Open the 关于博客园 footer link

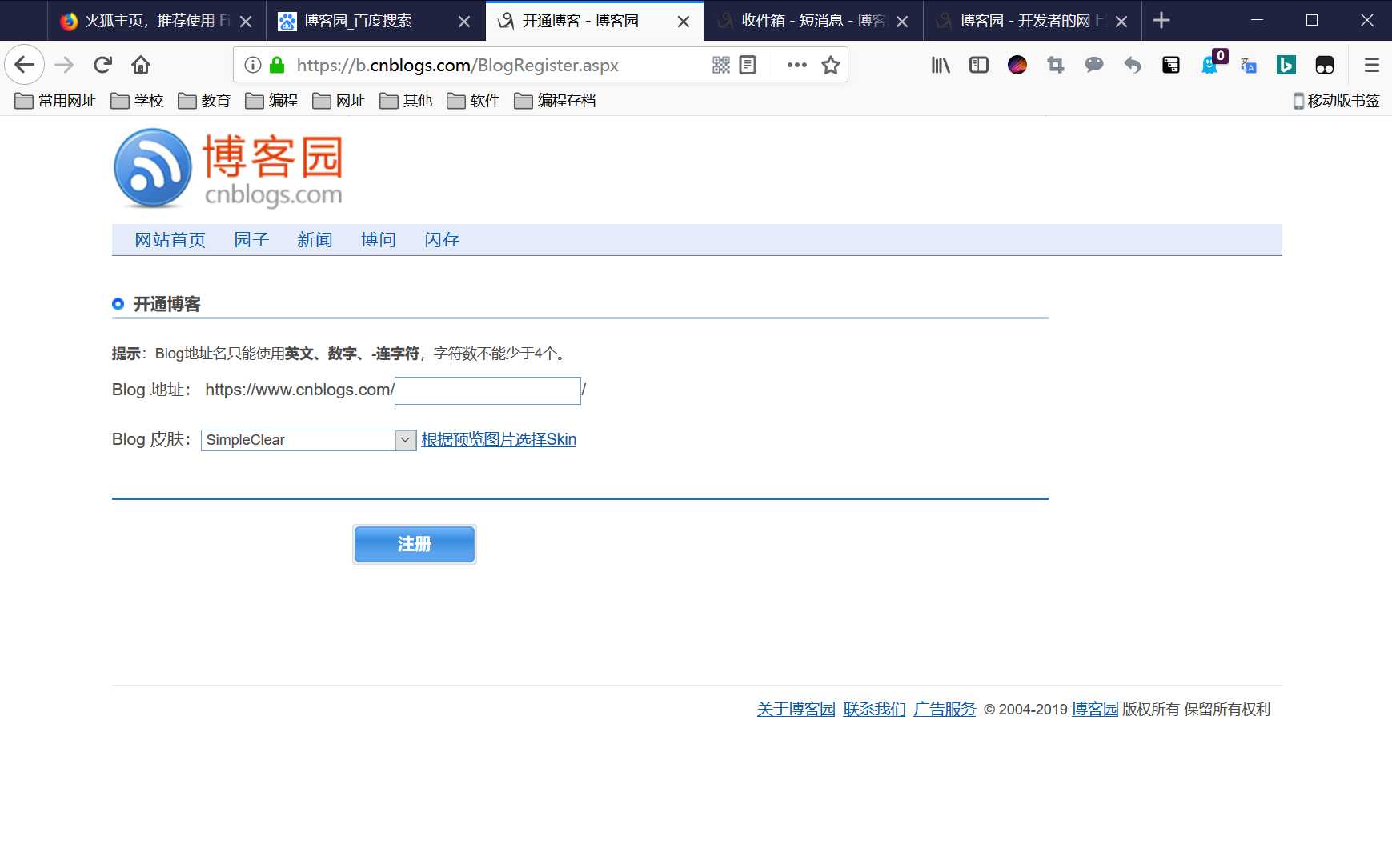coord(796,710)
